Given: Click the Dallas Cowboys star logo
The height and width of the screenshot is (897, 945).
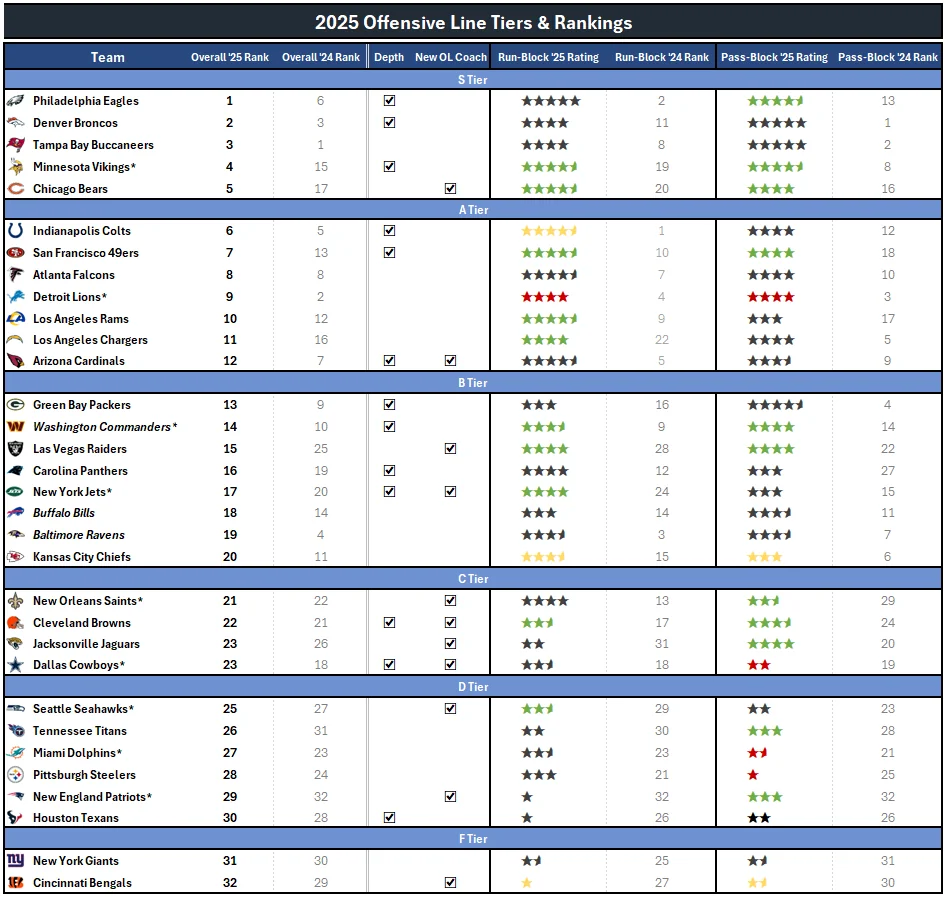Looking at the screenshot, I should point(15,665).
